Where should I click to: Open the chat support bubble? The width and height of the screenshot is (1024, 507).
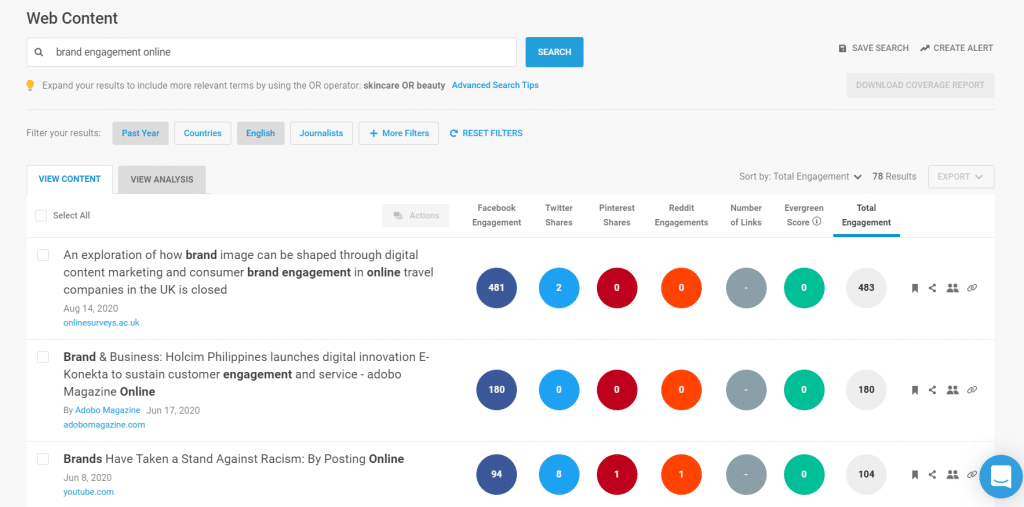pos(1000,476)
